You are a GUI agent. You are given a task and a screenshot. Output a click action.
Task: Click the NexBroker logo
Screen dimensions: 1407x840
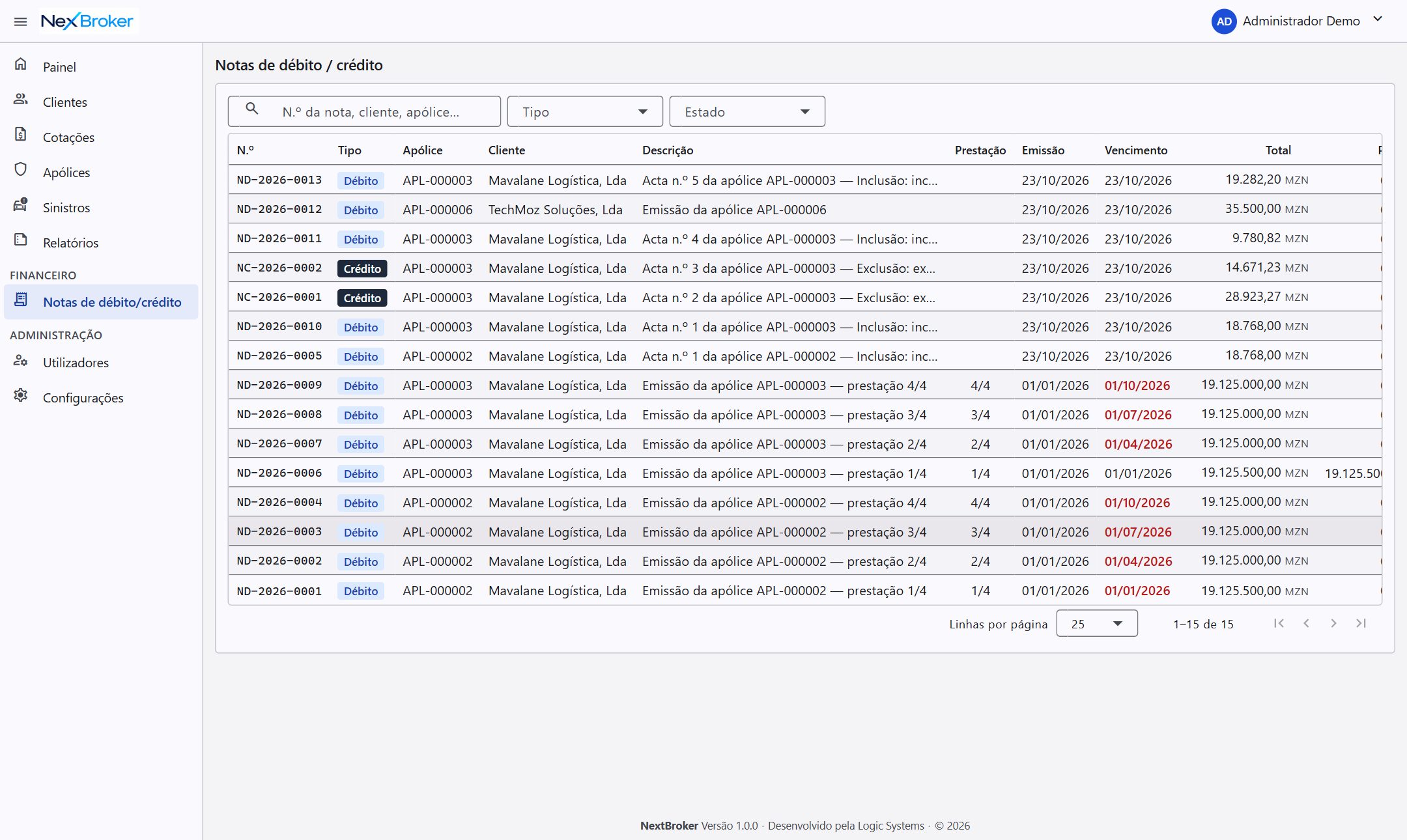pos(87,21)
